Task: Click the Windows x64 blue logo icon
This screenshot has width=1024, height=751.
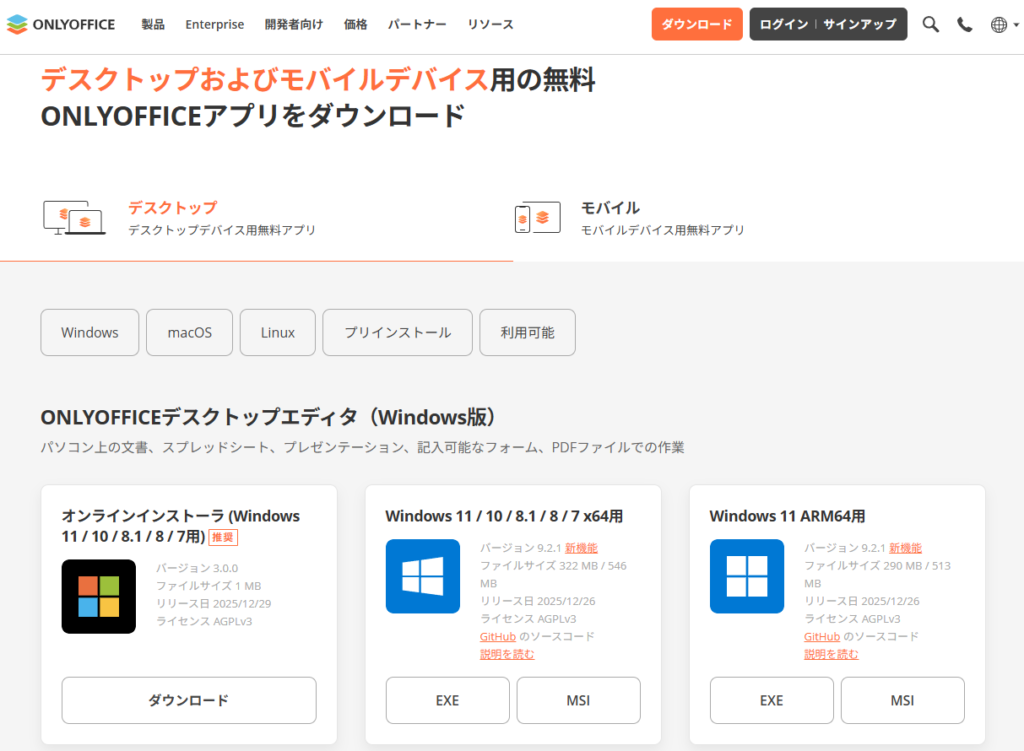Action: coord(422,576)
